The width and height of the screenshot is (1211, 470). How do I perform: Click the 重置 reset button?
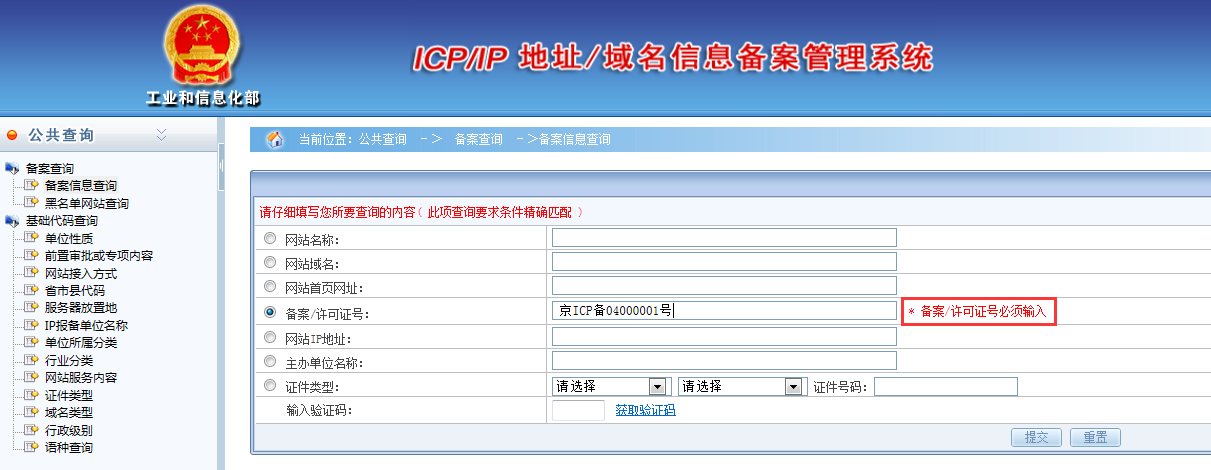[1095, 438]
